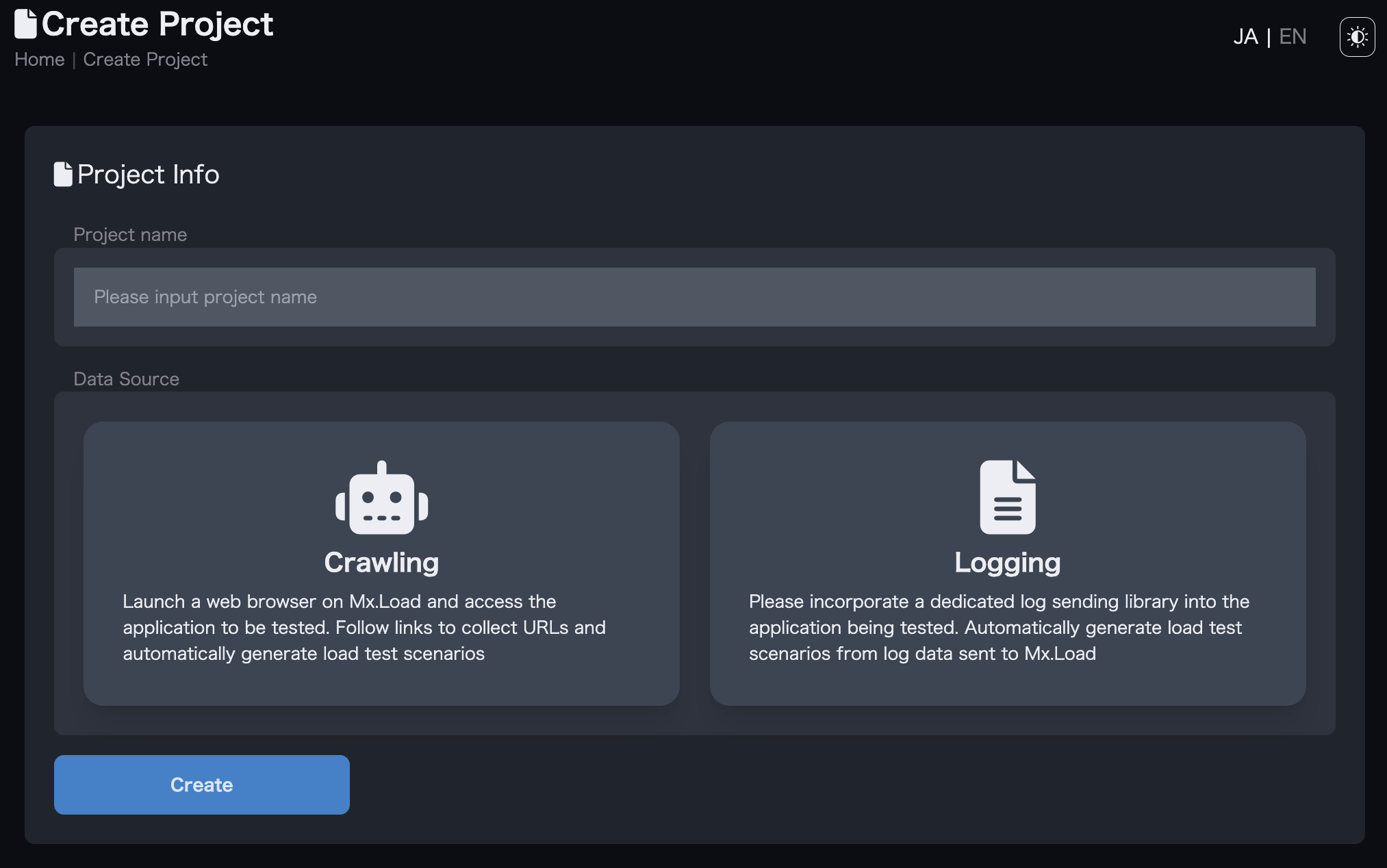Select the Crawling data source title
Image resolution: width=1387 pixels, height=868 pixels.
[381, 563]
